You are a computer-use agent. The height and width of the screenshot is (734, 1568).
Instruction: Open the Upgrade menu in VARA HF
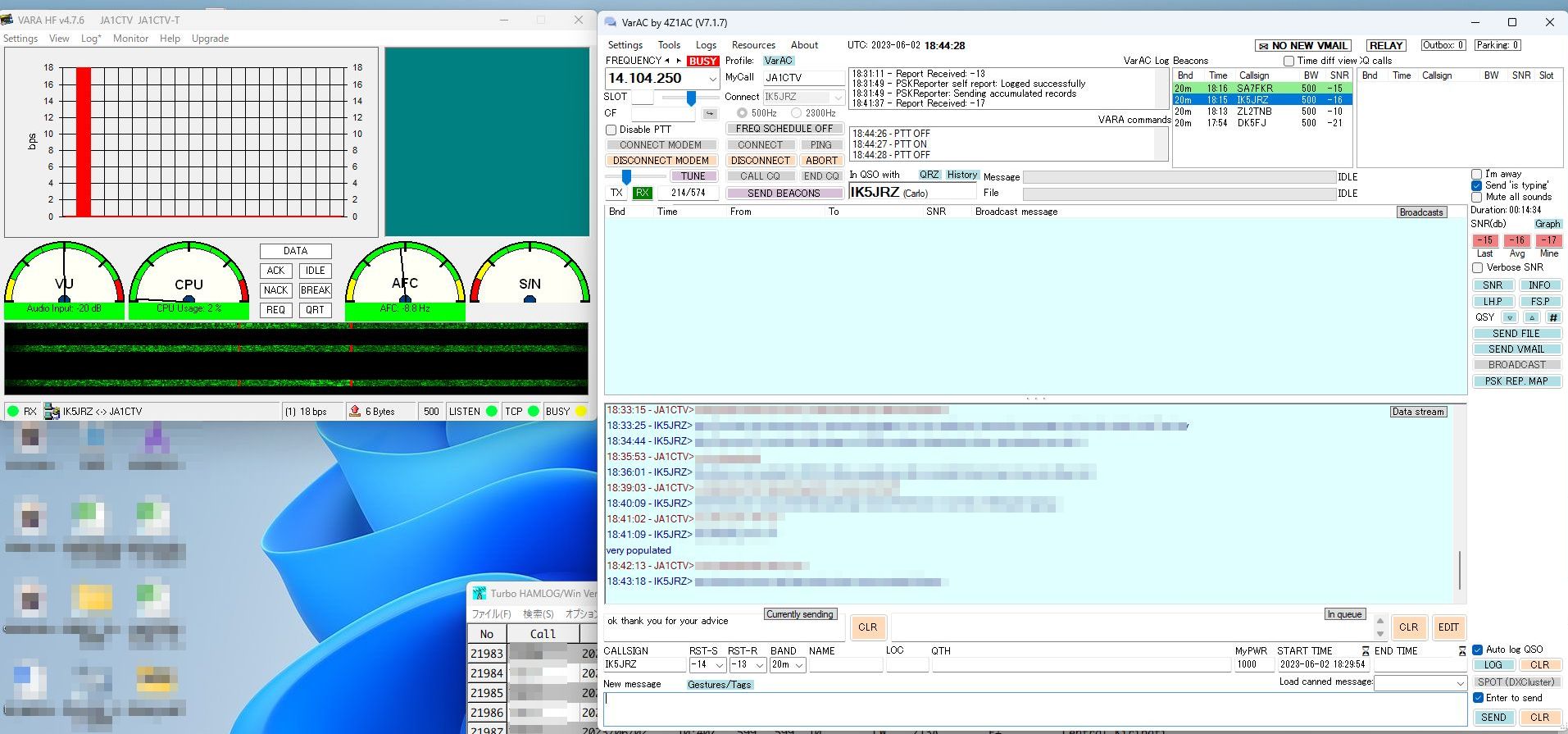click(x=210, y=39)
